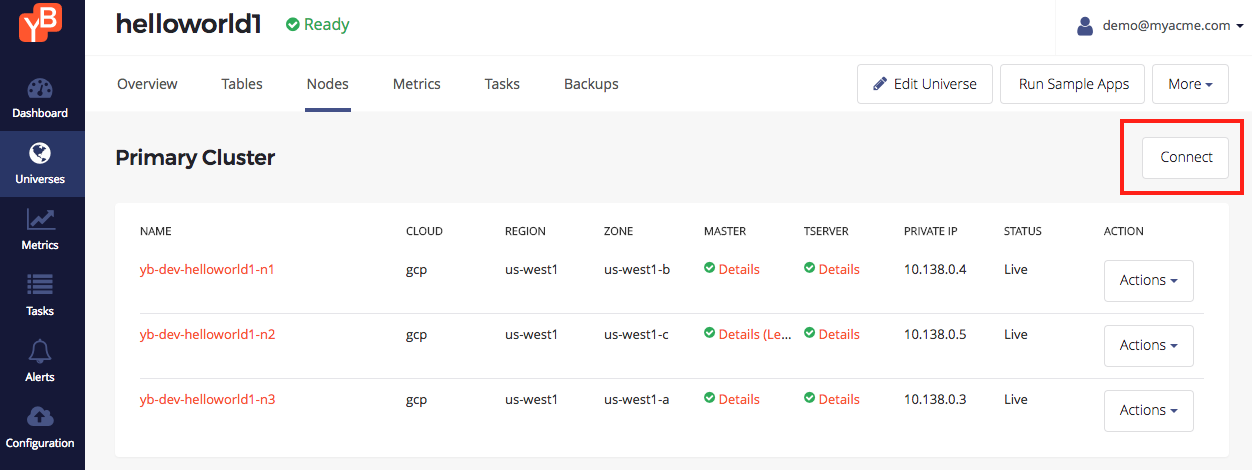Open the Tasks list icon in sidebar
Viewport: 1252px width, 470px height.
click(x=40, y=285)
